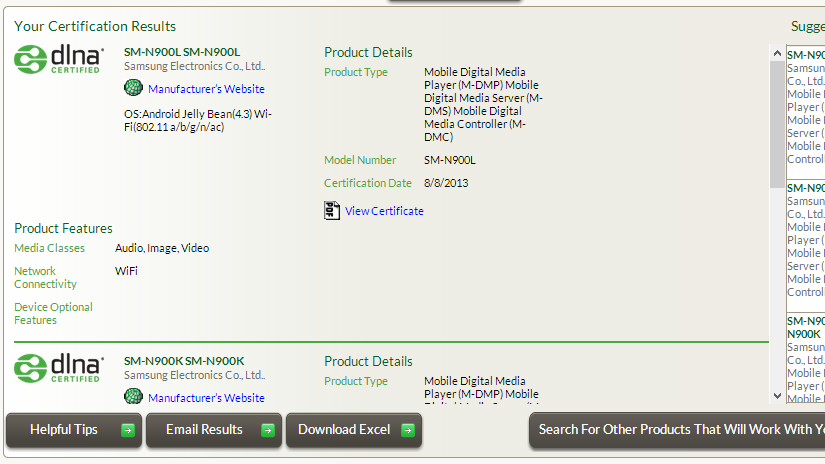Click the Product Features heading
Screen dimensions: 825x464
[x=63, y=228]
